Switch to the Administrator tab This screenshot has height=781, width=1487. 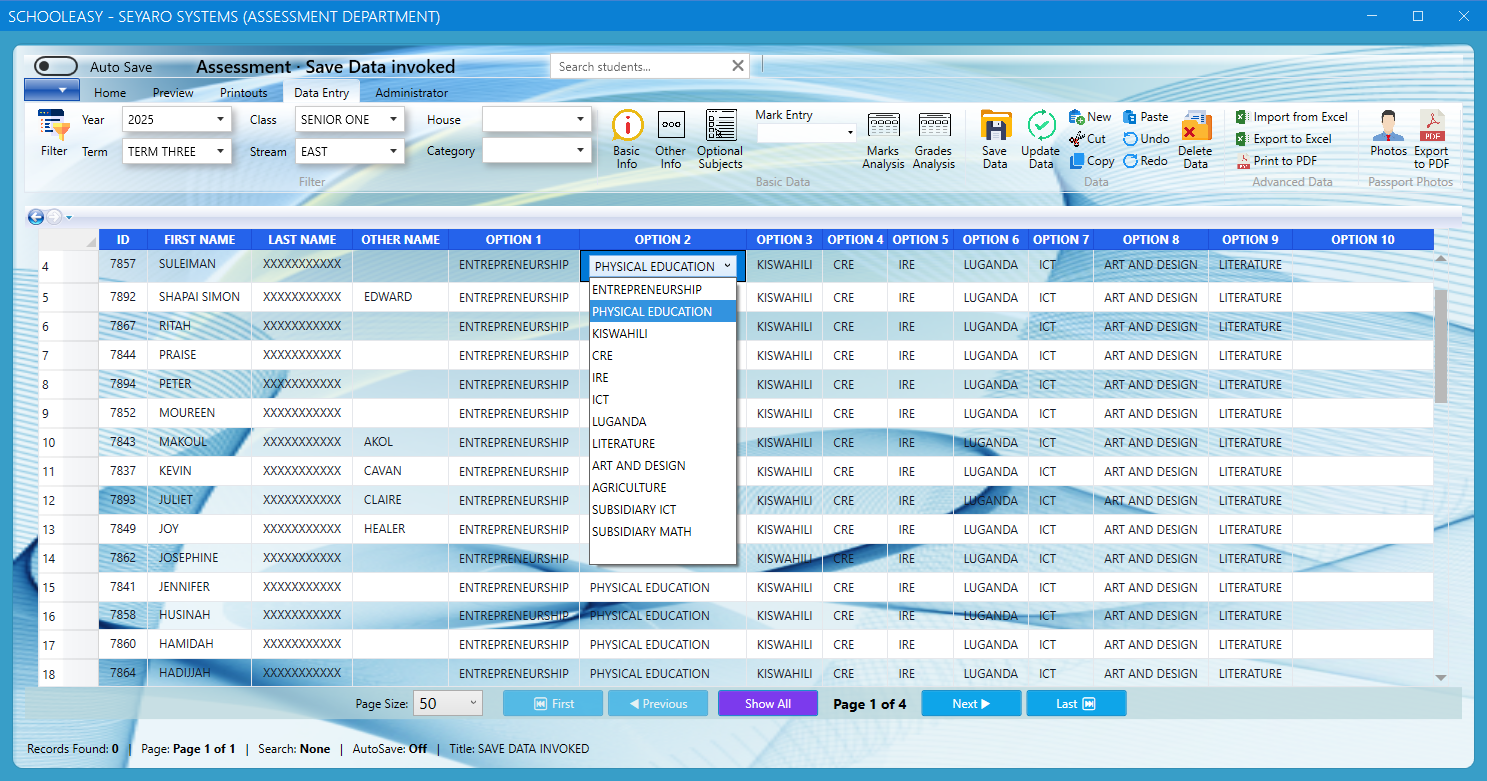[x=410, y=91]
